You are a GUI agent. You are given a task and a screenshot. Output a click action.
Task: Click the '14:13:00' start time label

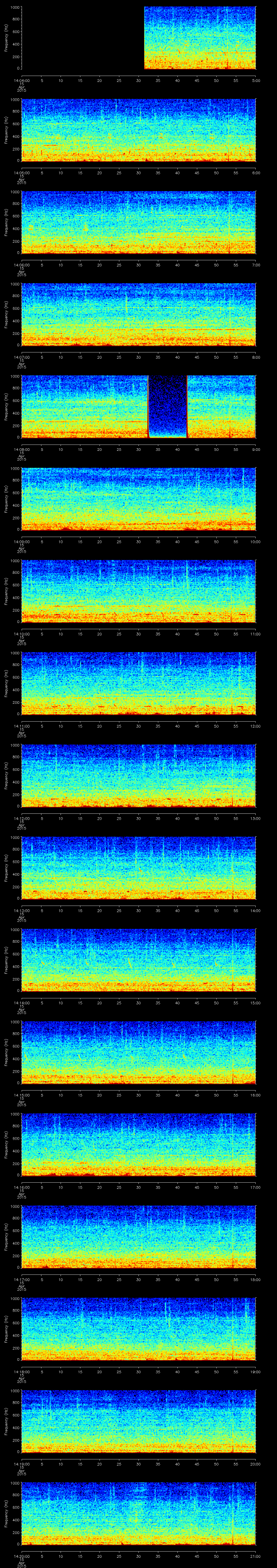pyautogui.click(x=21, y=910)
